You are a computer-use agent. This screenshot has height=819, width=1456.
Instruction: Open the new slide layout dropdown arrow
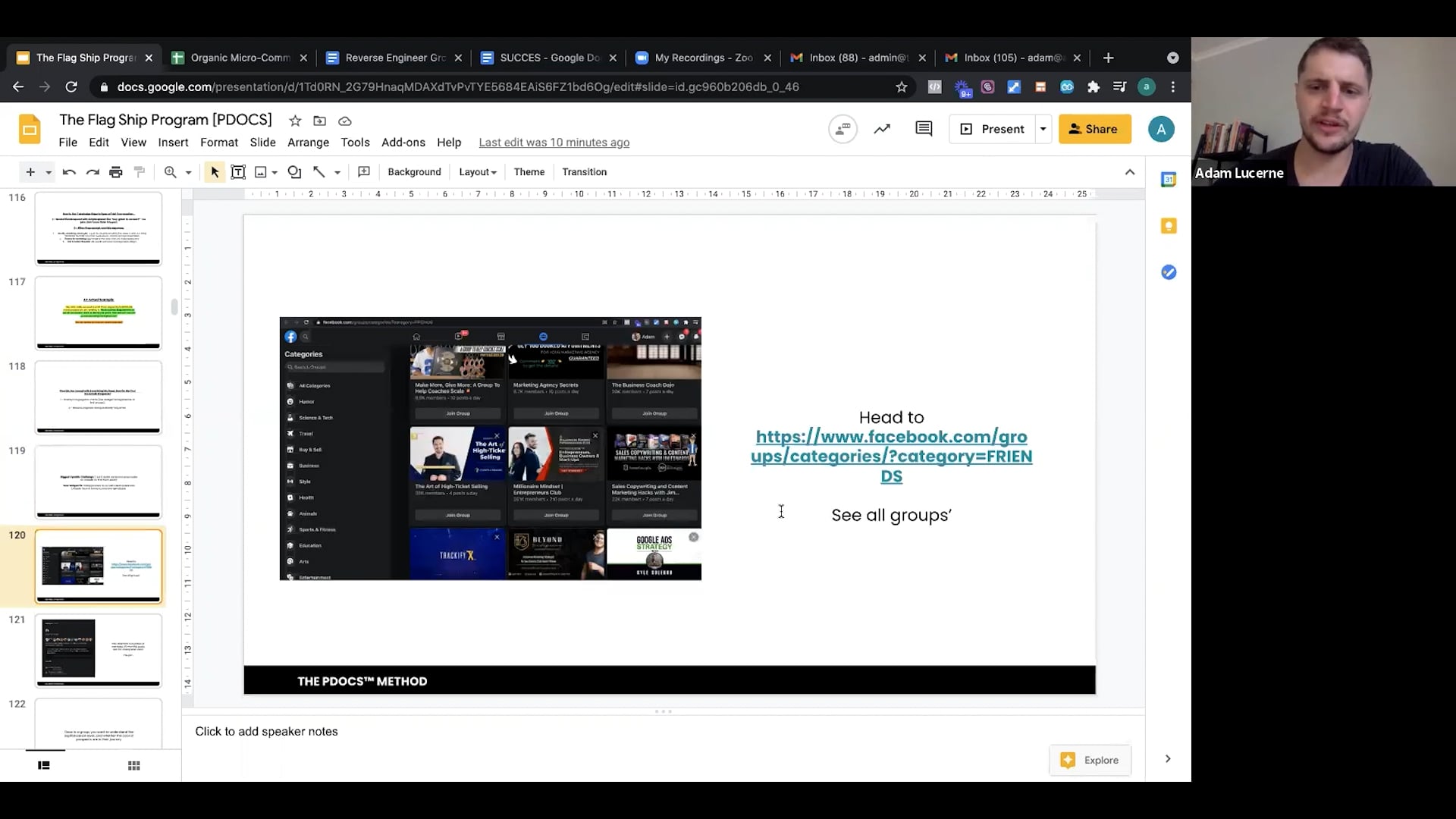point(49,172)
